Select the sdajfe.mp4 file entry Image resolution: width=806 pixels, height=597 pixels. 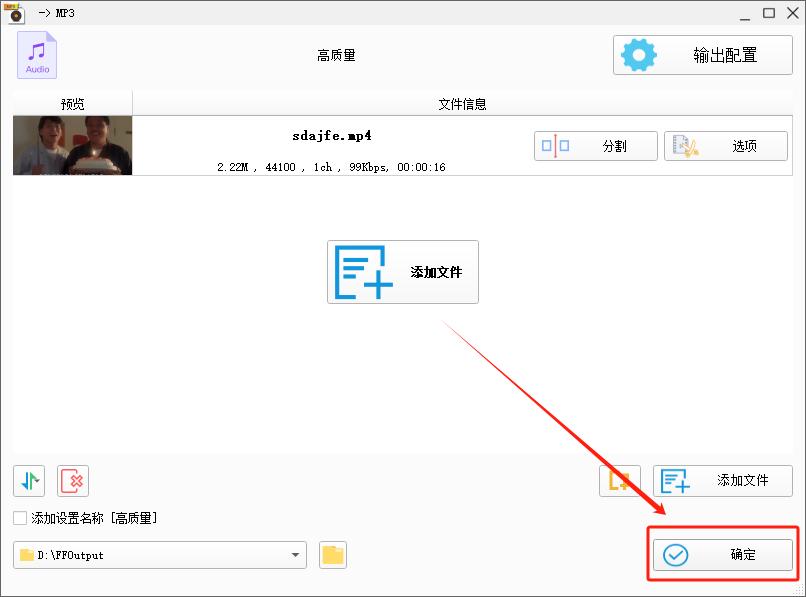pyautogui.click(x=332, y=136)
